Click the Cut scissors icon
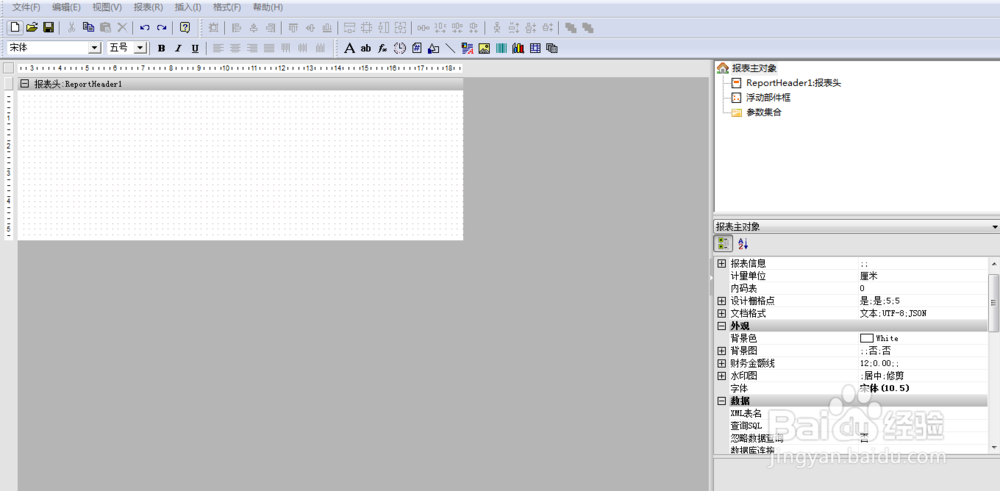Screen dimensions: 1000x491 coord(72,27)
